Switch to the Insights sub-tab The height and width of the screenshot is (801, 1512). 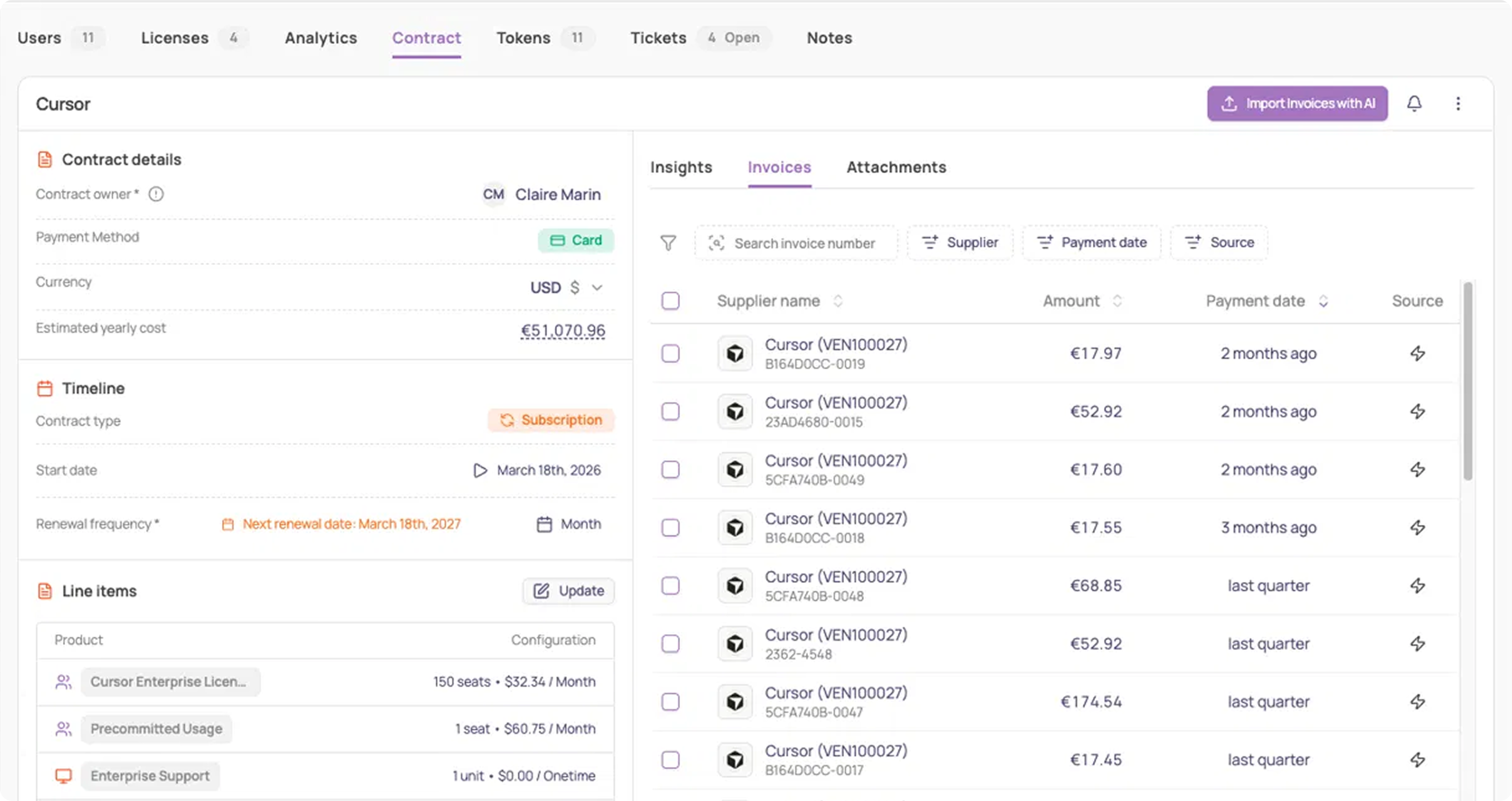[681, 168]
